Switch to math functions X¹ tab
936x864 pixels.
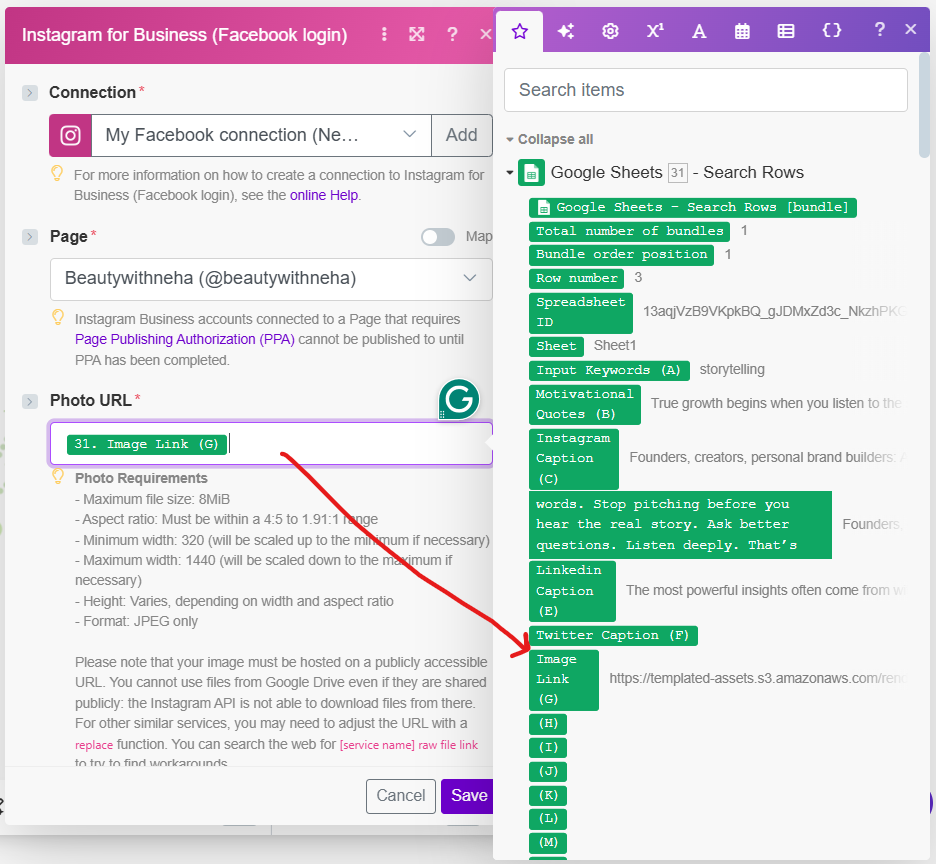pos(655,30)
